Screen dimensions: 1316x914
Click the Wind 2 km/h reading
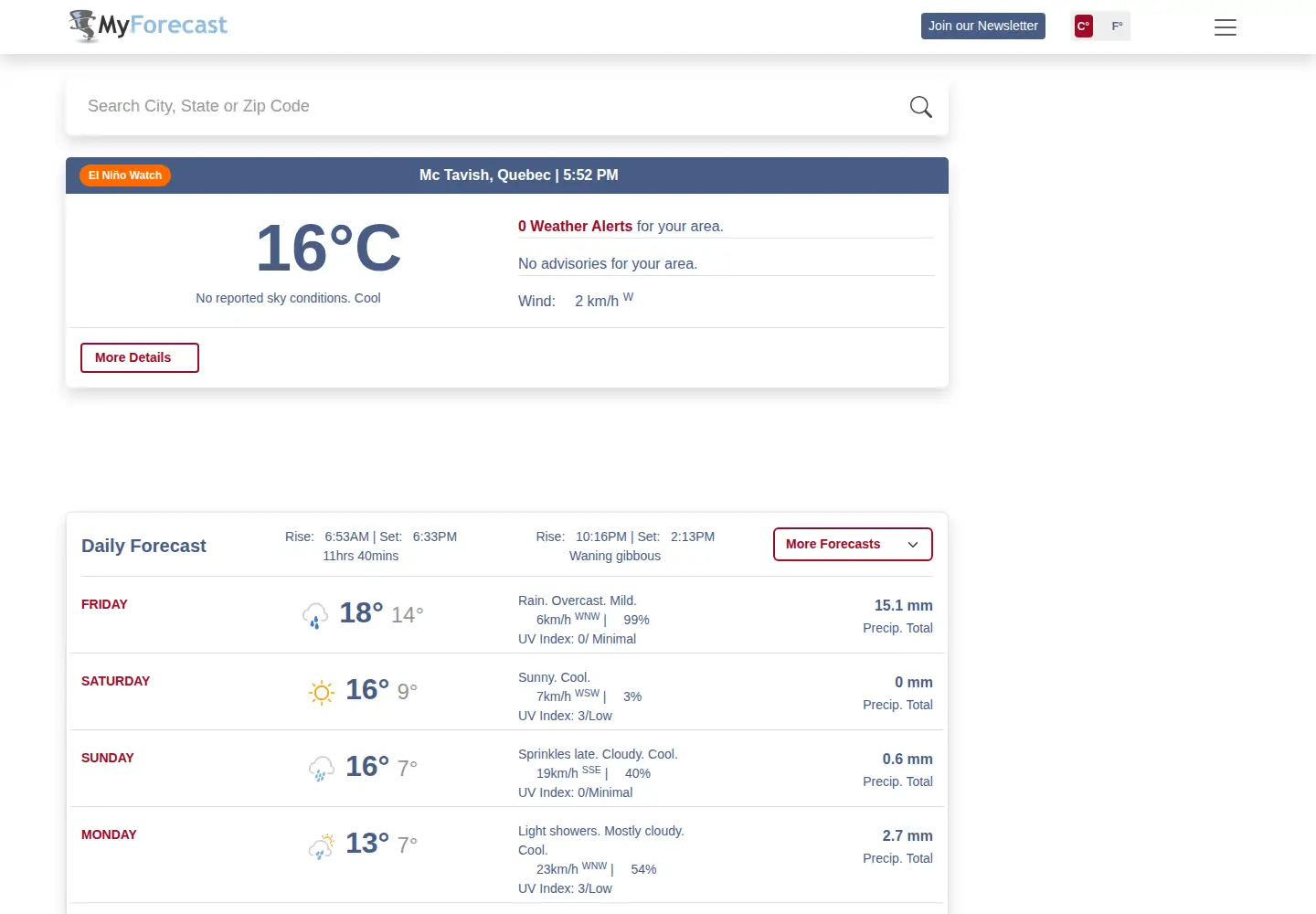[576, 300]
